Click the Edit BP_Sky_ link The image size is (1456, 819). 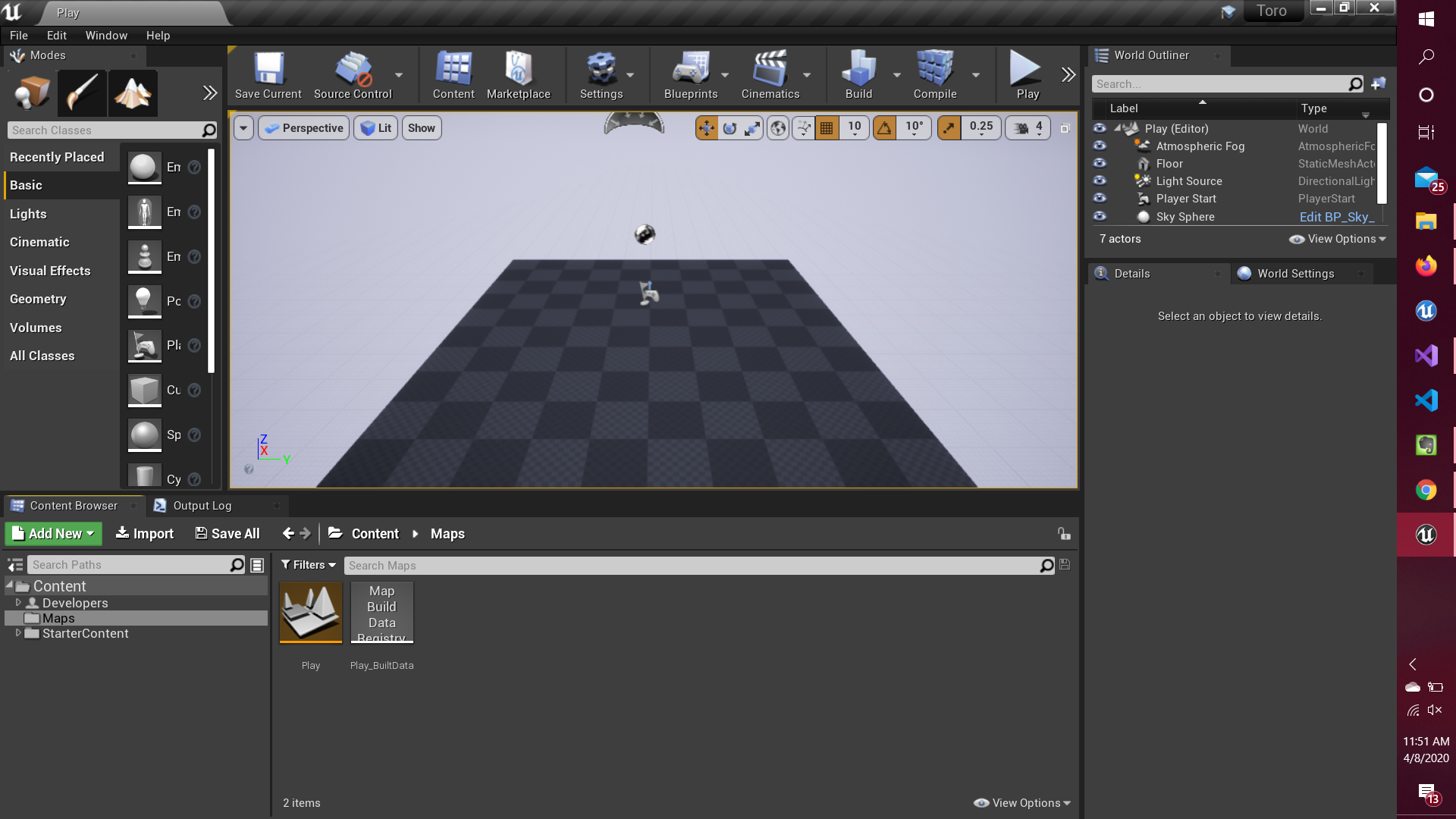1336,217
